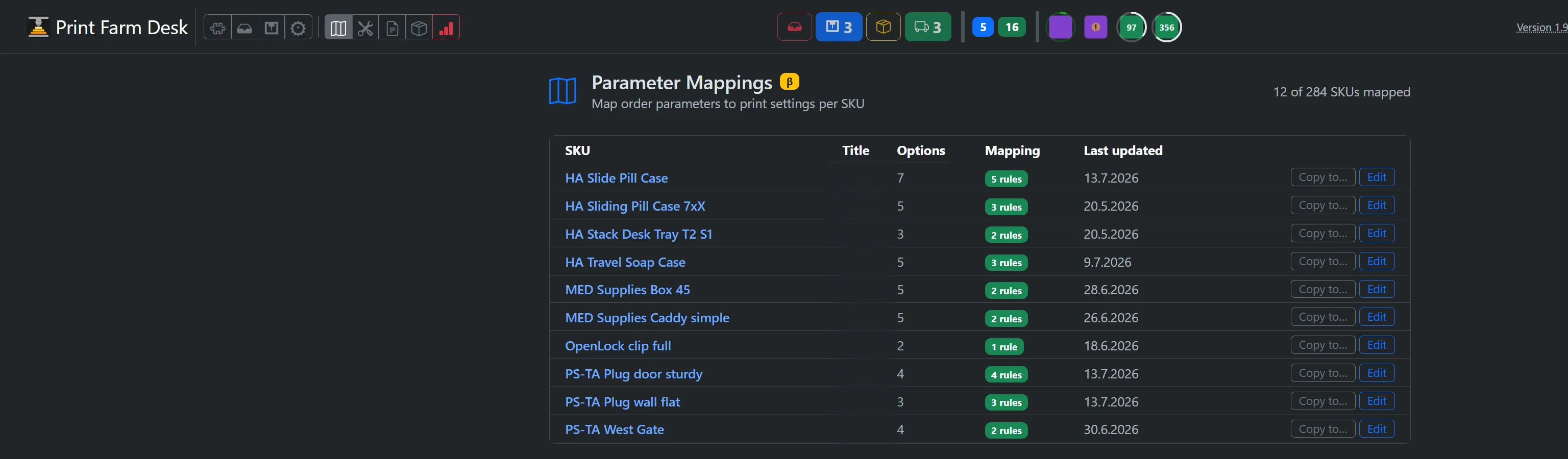Click the blue counter badge showing 5
1568x459 pixels.
pos(983,27)
